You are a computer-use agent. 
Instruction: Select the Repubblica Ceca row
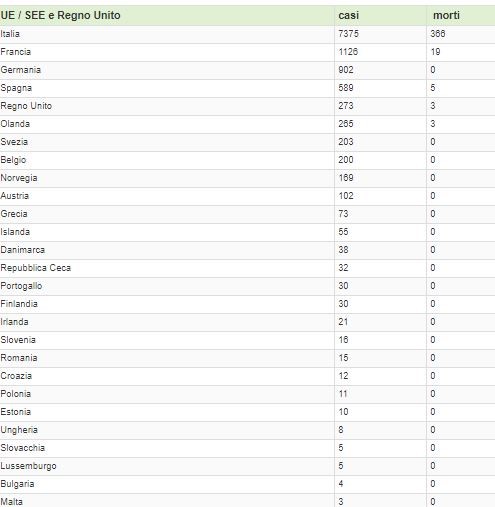(x=247, y=268)
